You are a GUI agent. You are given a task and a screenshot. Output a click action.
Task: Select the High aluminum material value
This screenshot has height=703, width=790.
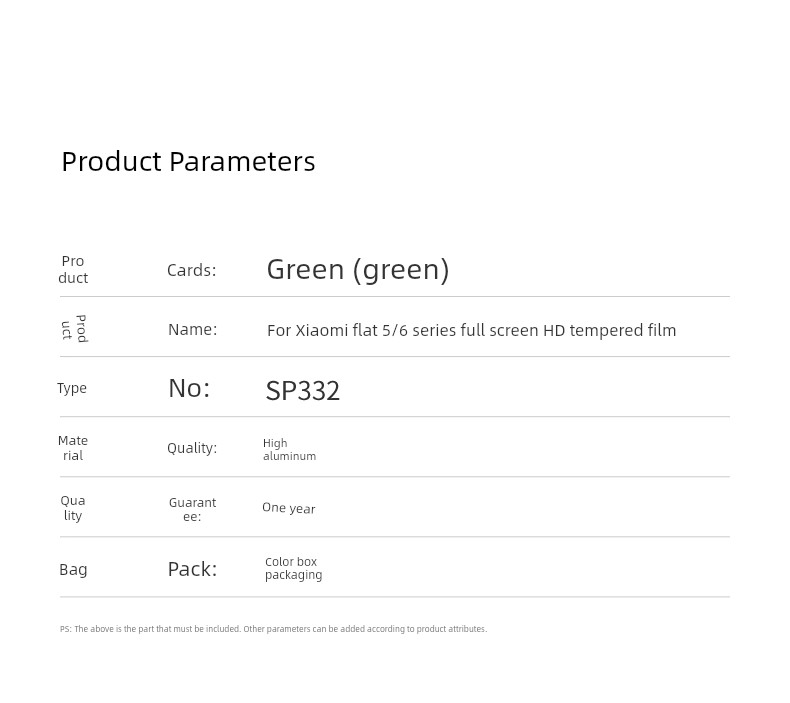pyautogui.click(x=289, y=450)
